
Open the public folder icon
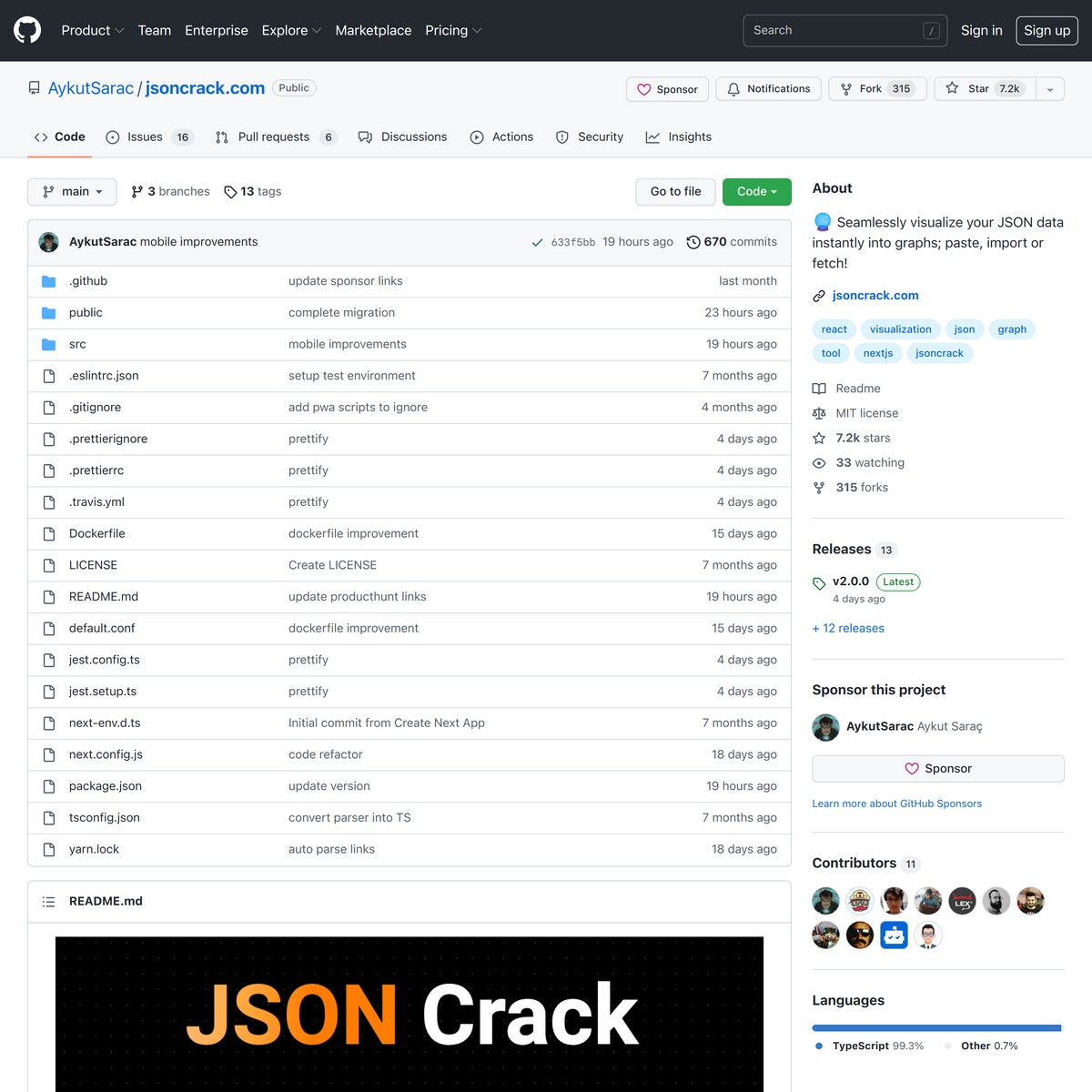49,313
